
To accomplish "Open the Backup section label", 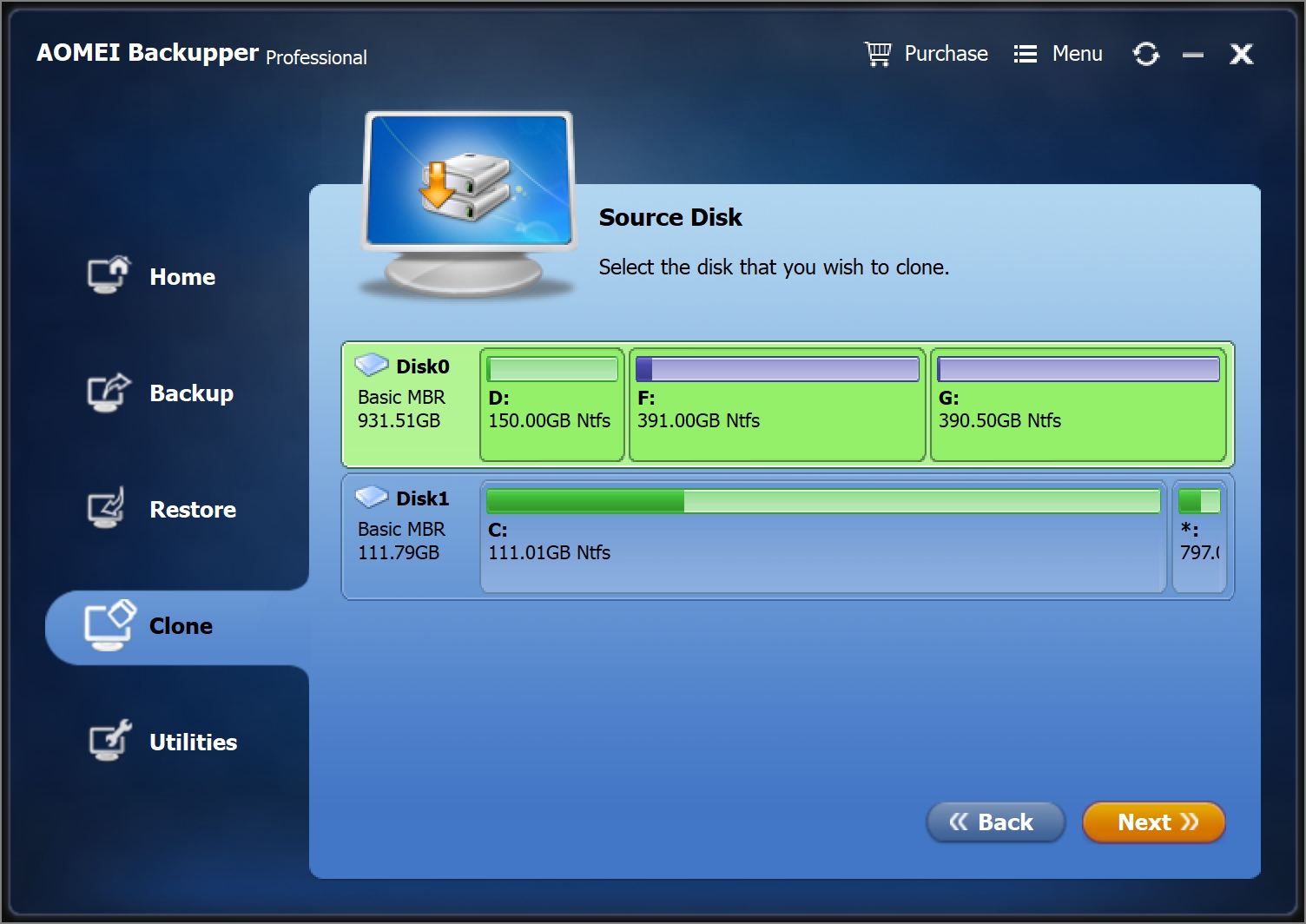I will [192, 393].
